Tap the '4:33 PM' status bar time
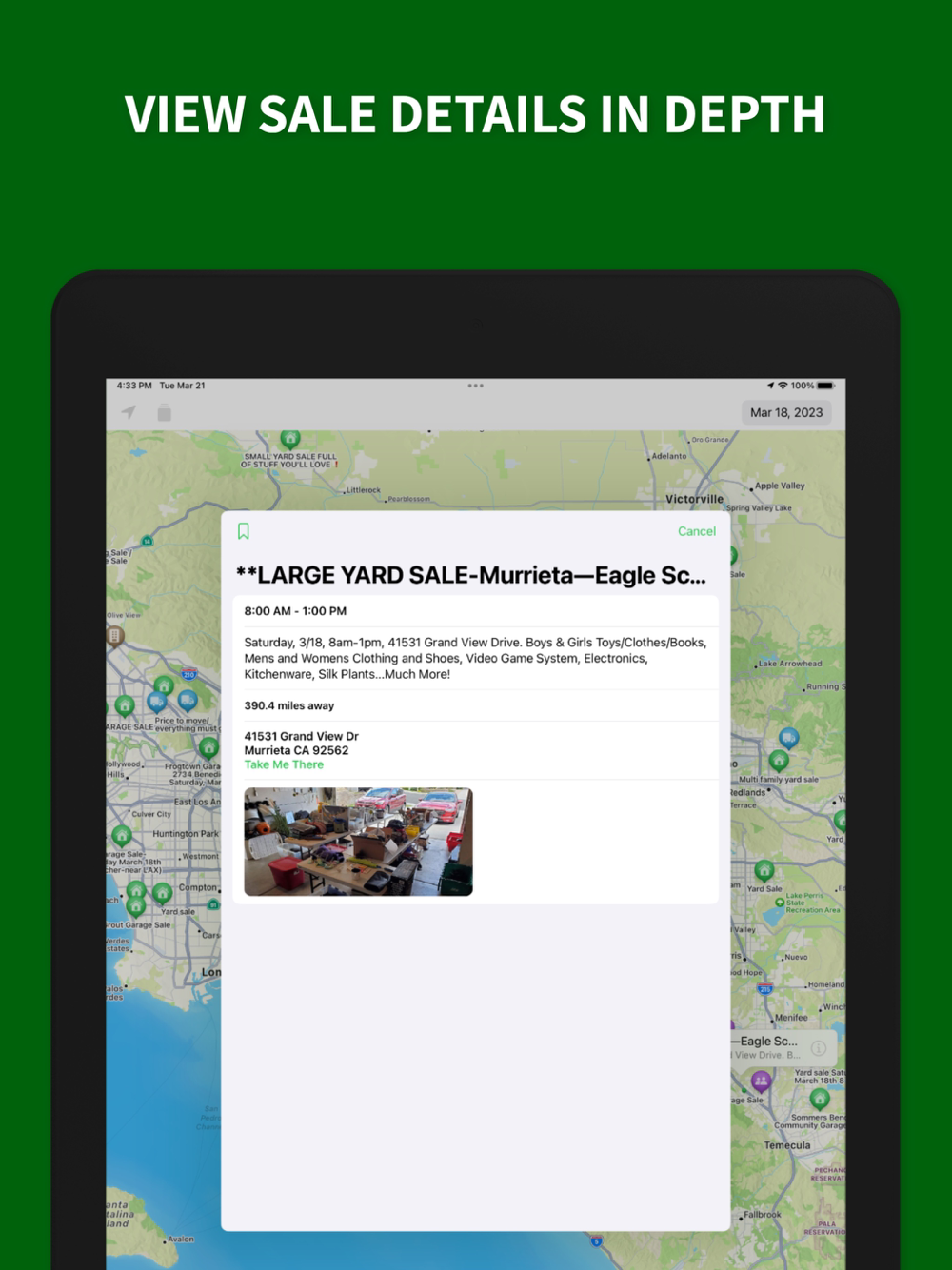Image resolution: width=952 pixels, height=1270 pixels. [x=134, y=386]
